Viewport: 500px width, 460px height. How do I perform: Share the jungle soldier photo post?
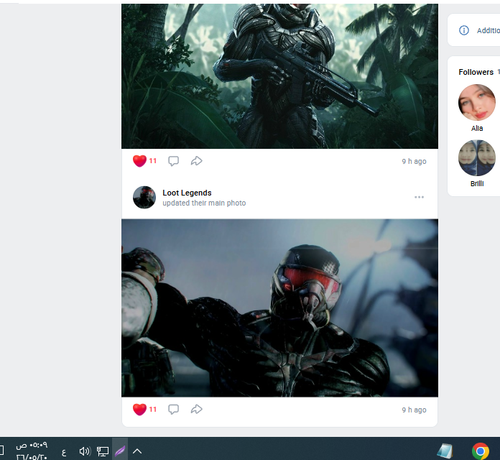click(x=196, y=161)
